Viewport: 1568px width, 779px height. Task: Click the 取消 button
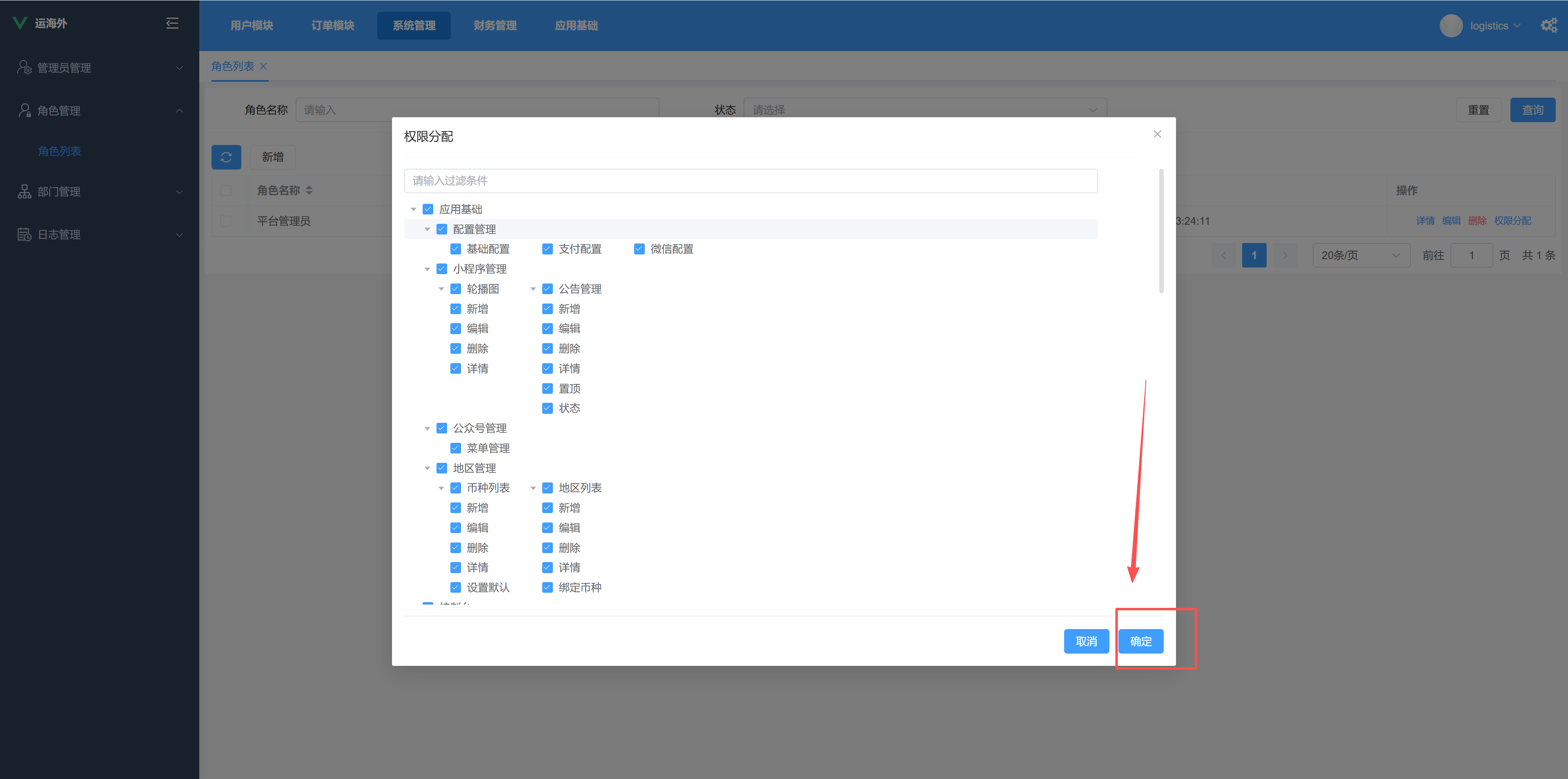(1086, 641)
